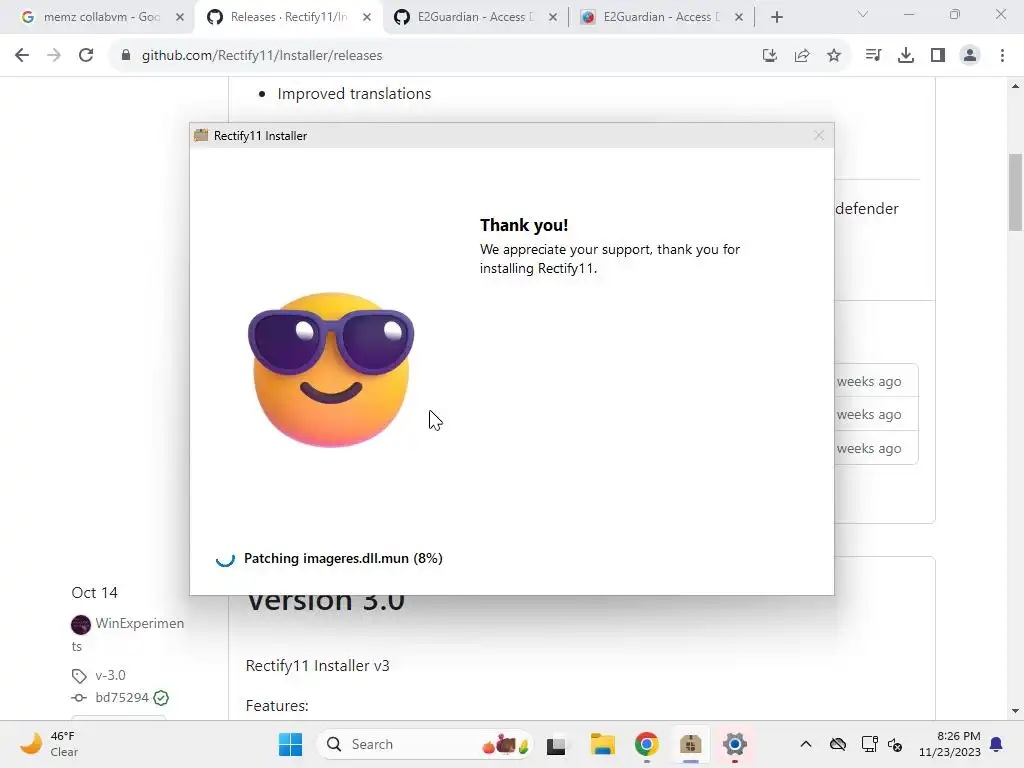Click the 'Thank you!' heading
Viewport: 1024px width, 768px height.
524,225
